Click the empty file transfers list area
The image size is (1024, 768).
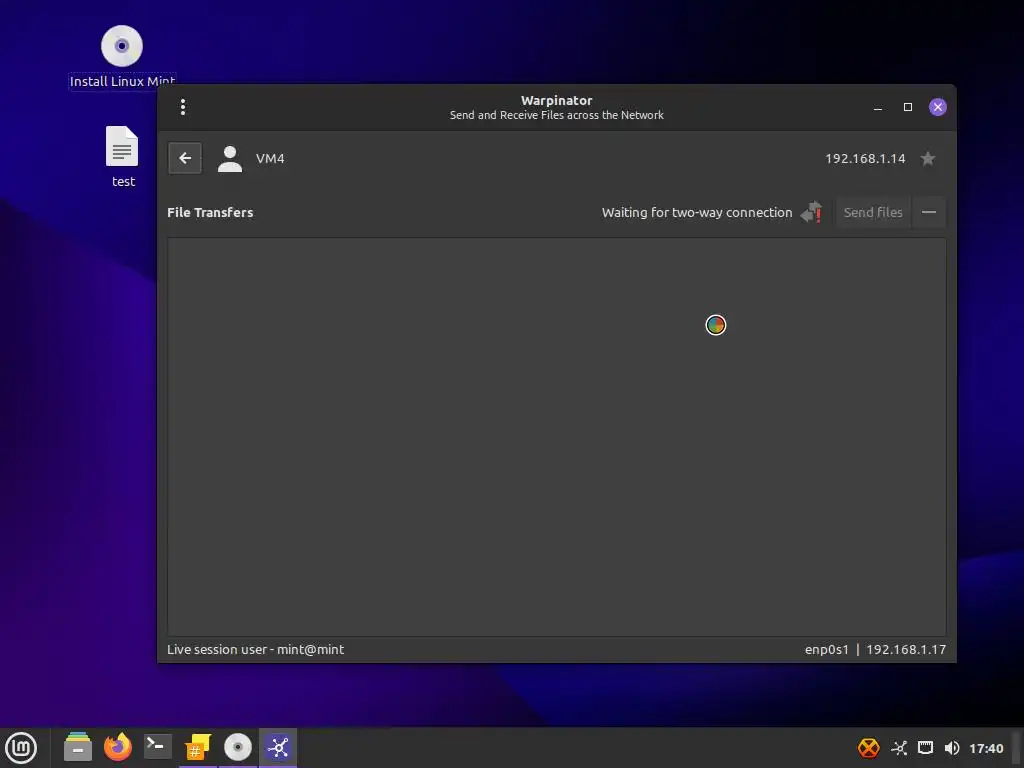556,436
